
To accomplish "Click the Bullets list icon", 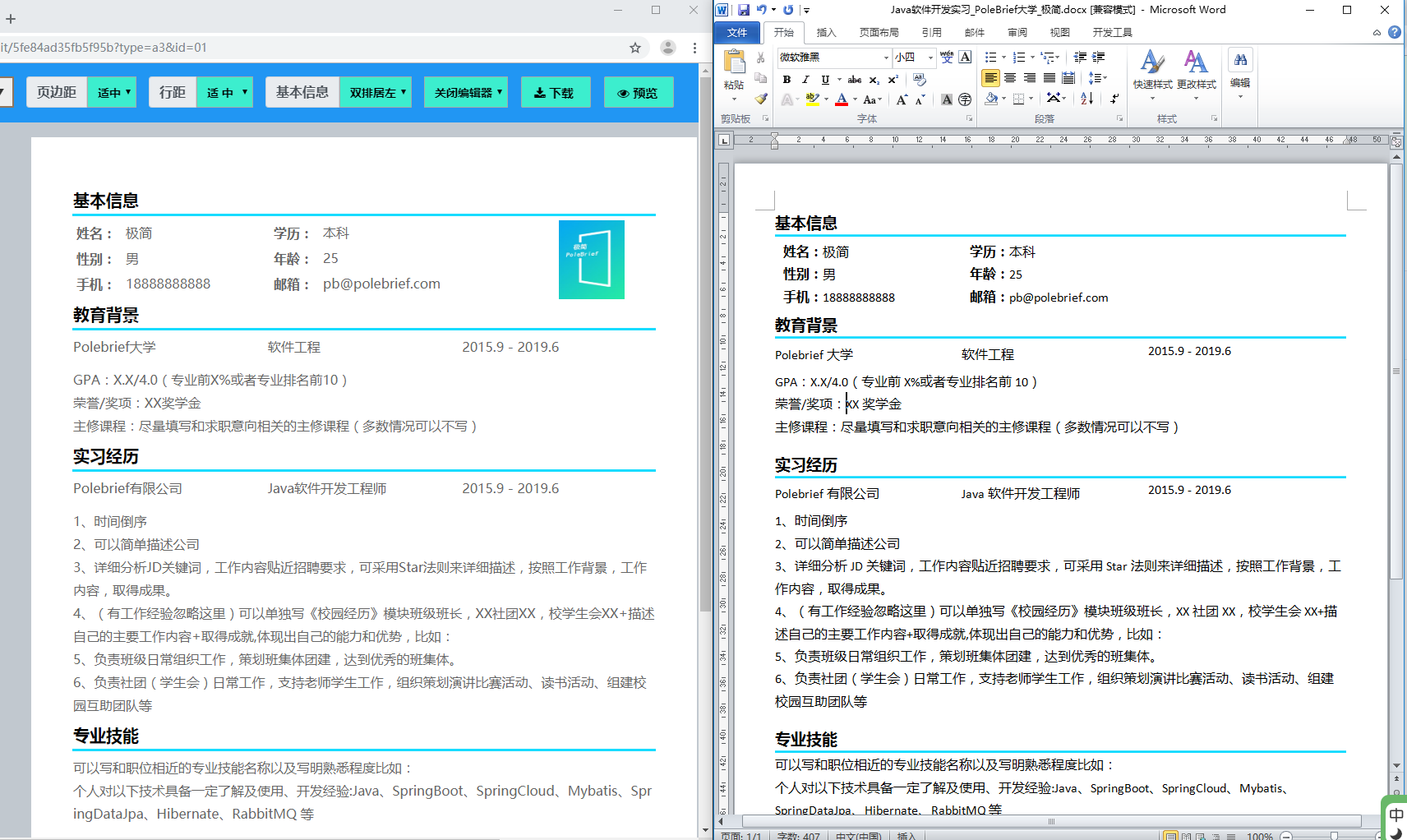I will click(x=990, y=57).
